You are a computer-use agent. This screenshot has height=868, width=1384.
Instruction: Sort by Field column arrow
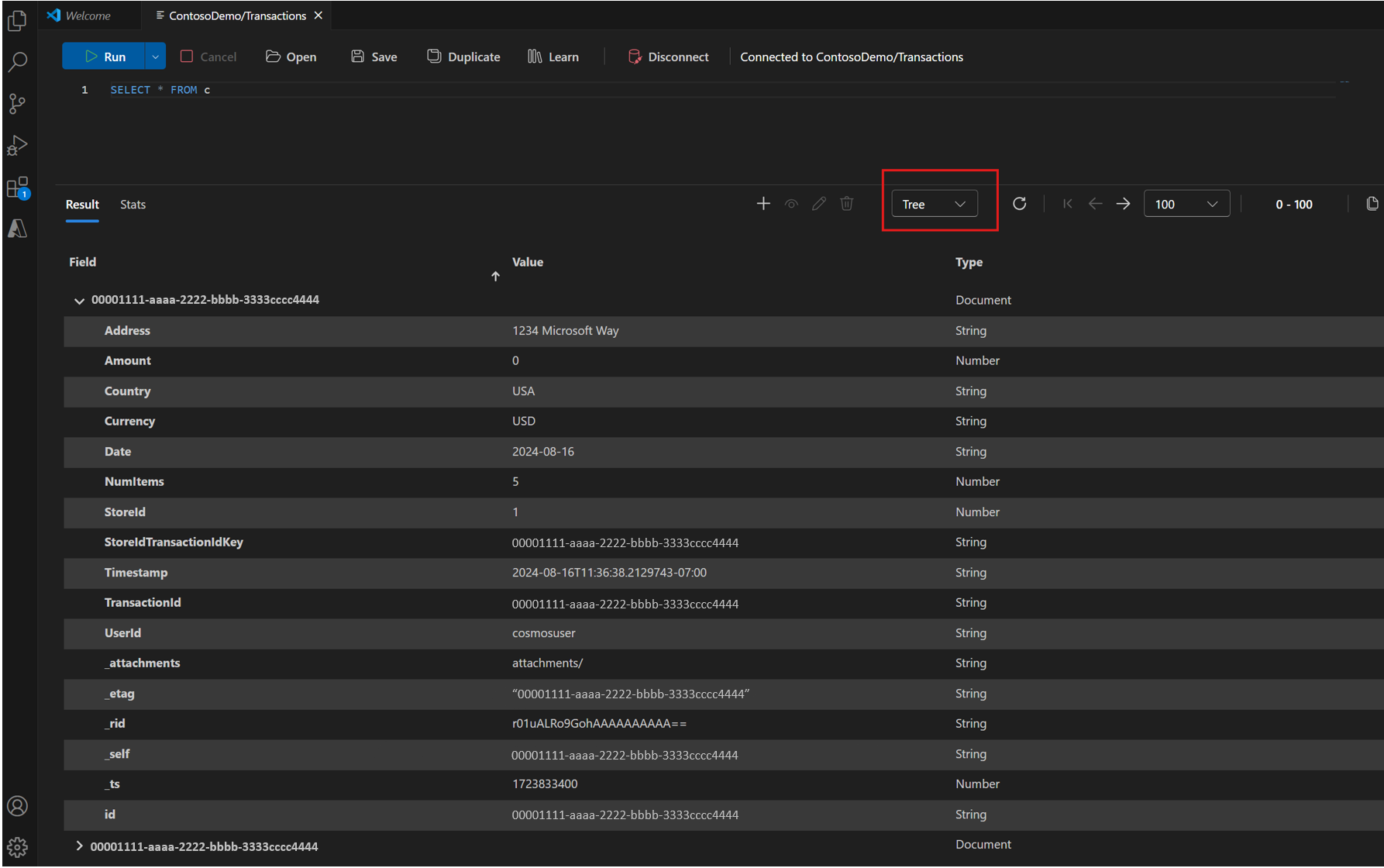495,276
